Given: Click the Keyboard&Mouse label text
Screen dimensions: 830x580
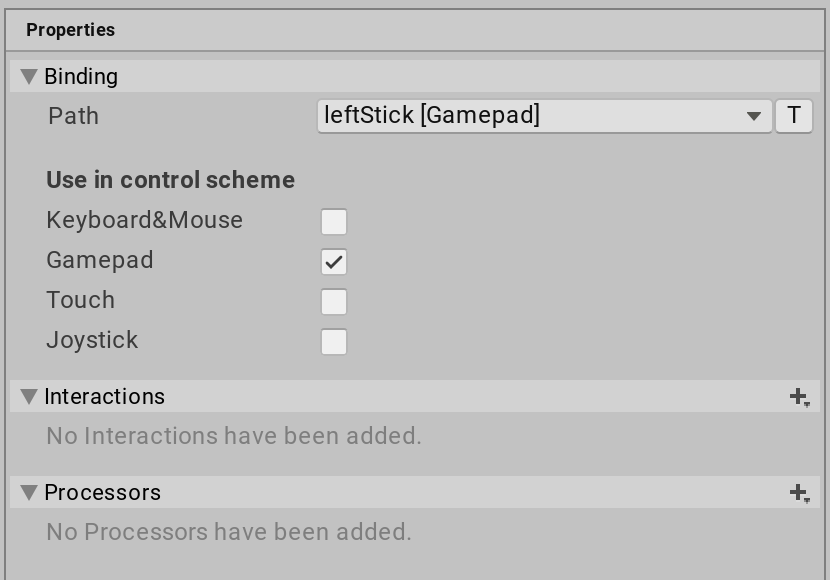Looking at the screenshot, I should click(x=145, y=221).
